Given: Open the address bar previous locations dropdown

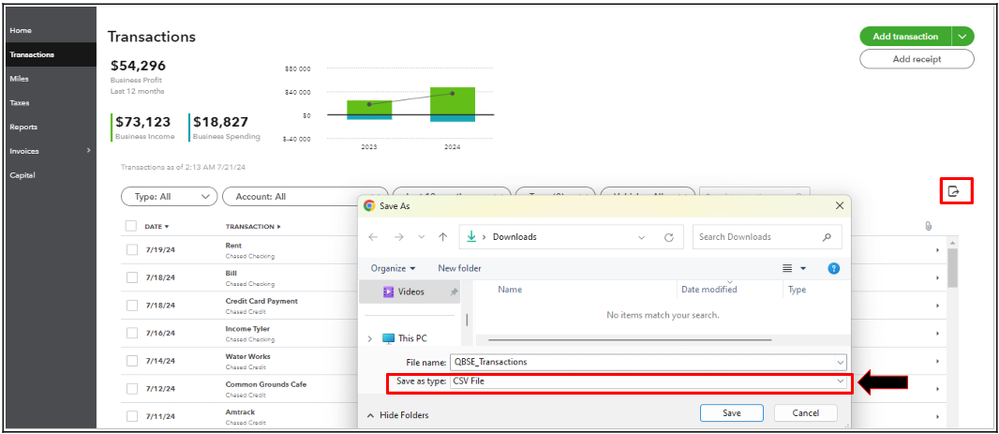Looking at the screenshot, I should pyautogui.click(x=641, y=237).
